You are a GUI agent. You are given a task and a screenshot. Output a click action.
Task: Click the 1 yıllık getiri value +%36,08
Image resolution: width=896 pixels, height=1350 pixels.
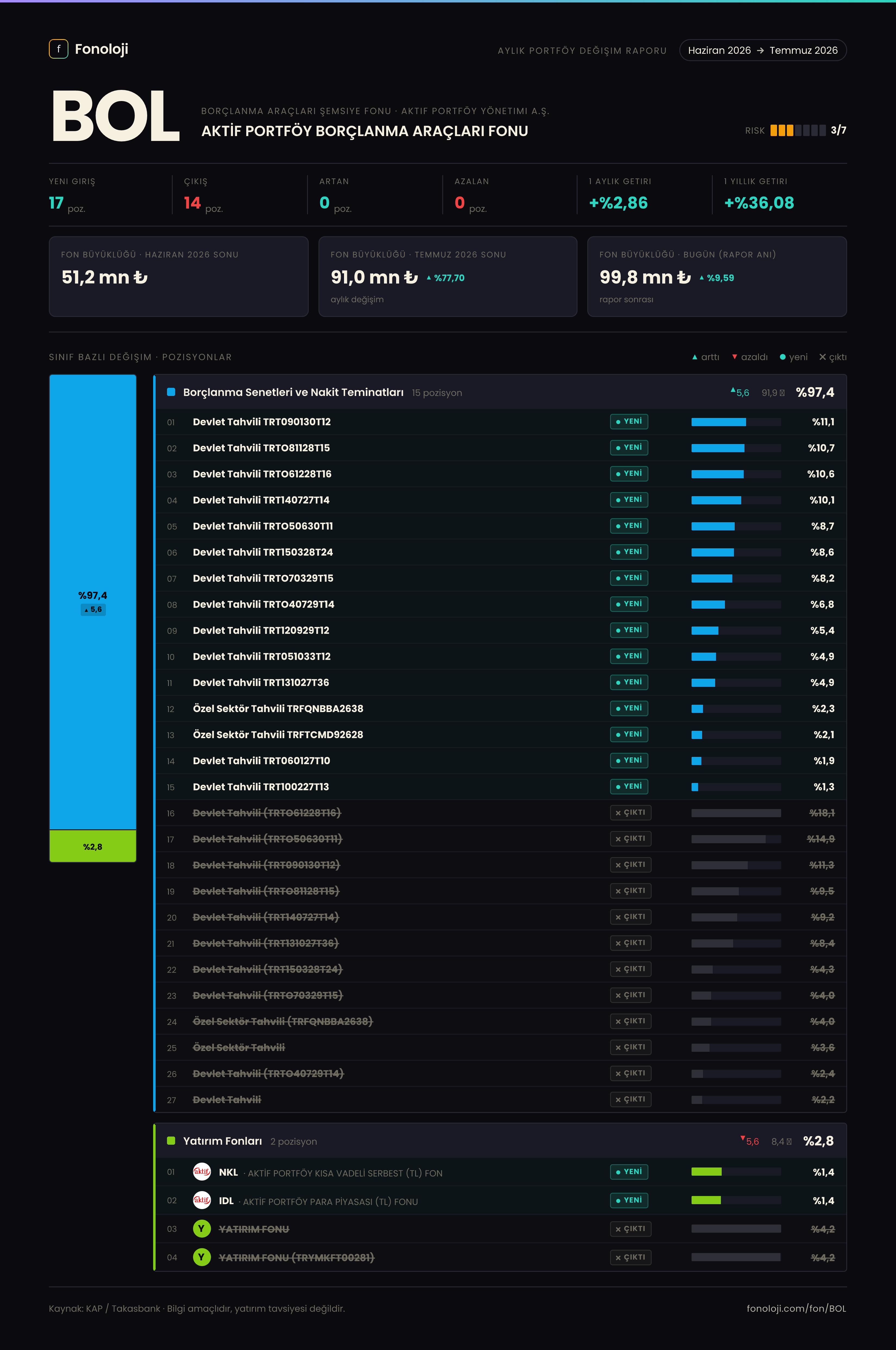[x=759, y=203]
